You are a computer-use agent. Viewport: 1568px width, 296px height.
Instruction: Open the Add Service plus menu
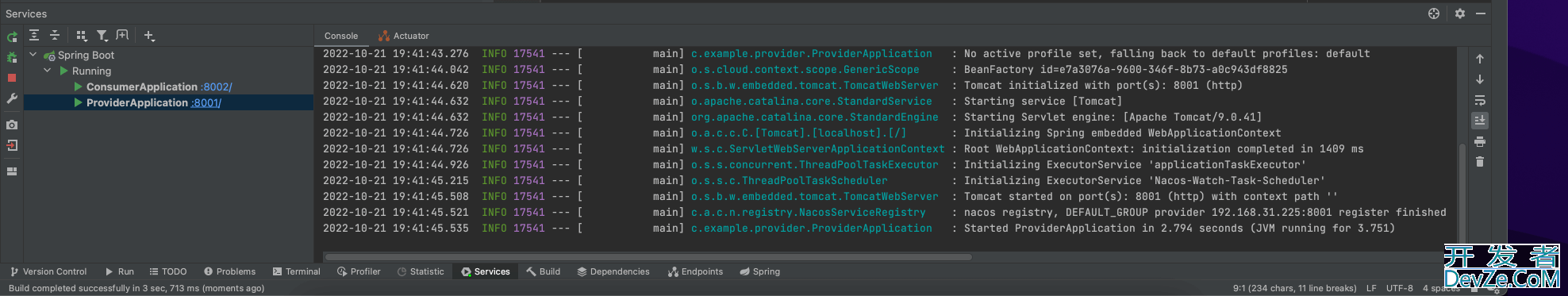point(149,35)
